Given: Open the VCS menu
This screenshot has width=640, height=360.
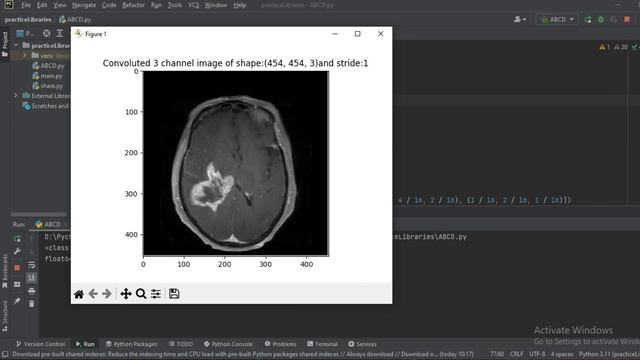Looking at the screenshot, I should pyautogui.click(x=193, y=5).
